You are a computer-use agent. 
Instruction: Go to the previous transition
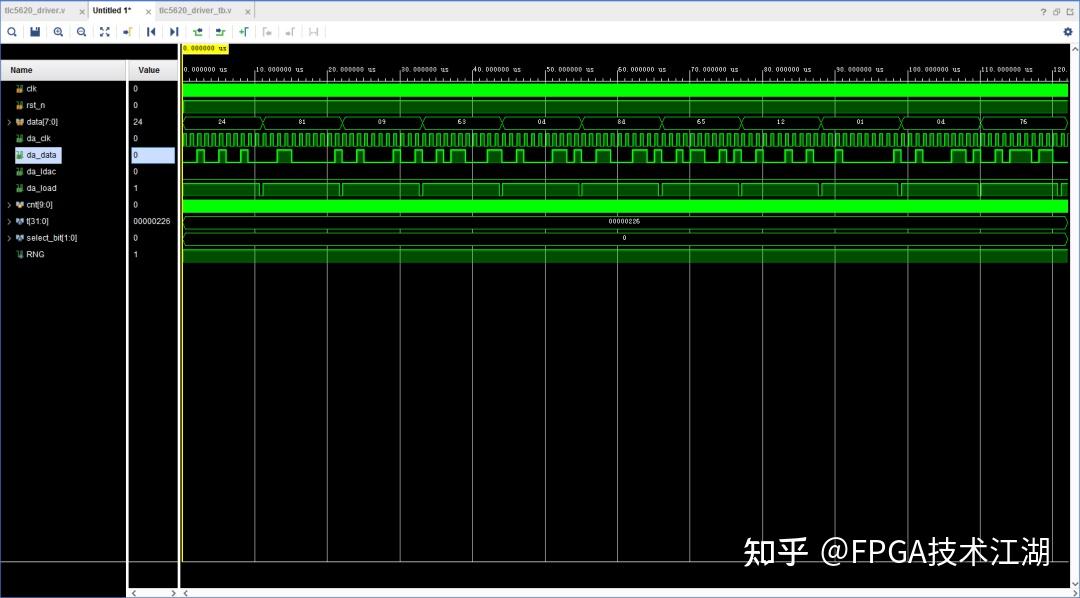pos(198,32)
